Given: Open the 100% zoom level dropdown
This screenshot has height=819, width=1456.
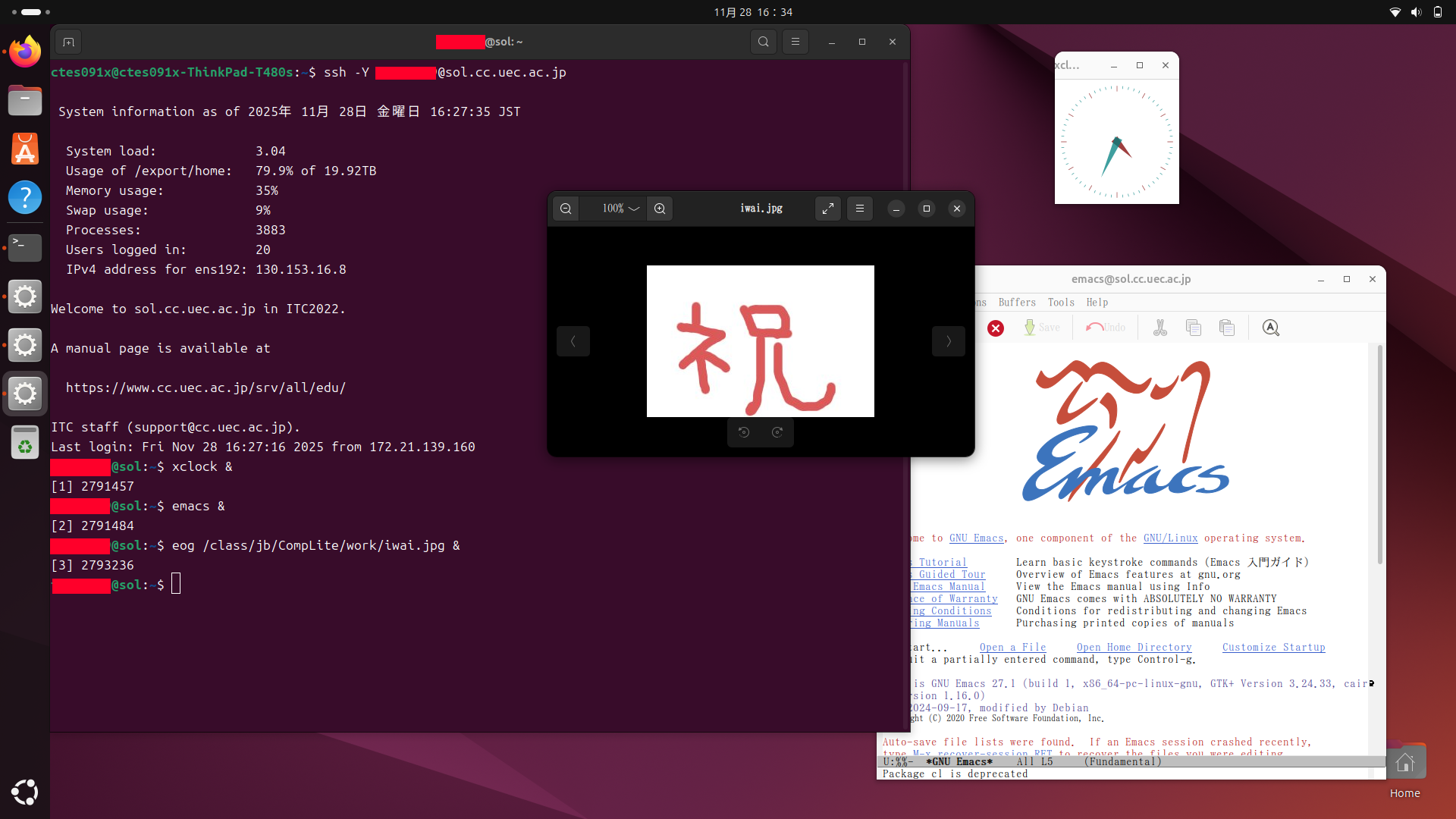Looking at the screenshot, I should pos(621,209).
